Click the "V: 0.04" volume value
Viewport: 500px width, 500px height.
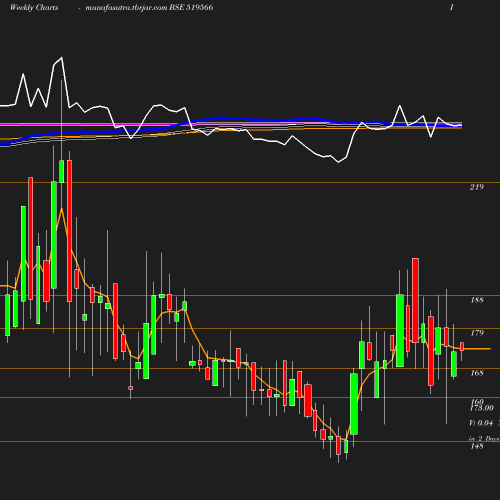(x=481, y=423)
